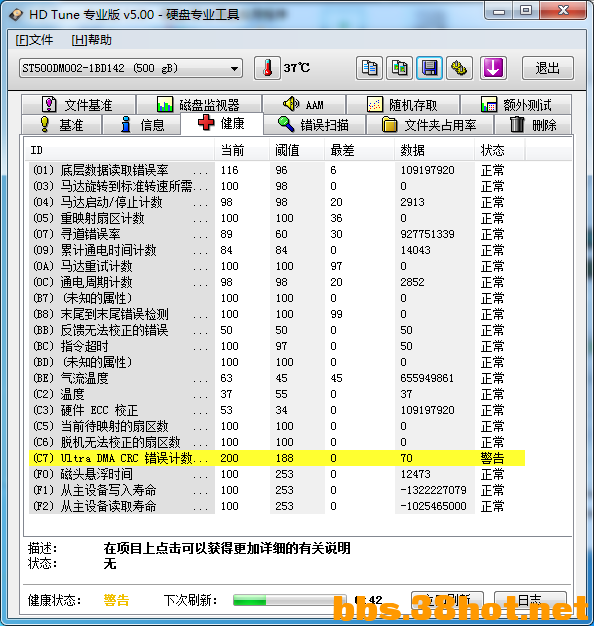Open options via the gears icon
The image size is (594, 626).
pyautogui.click(x=459, y=68)
